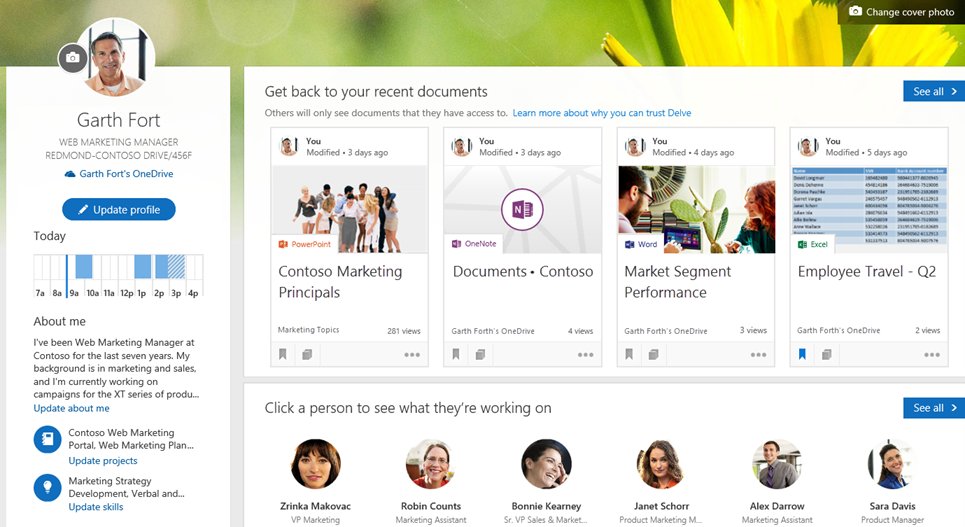Open Learn more about why you can trust Delve

(x=601, y=113)
